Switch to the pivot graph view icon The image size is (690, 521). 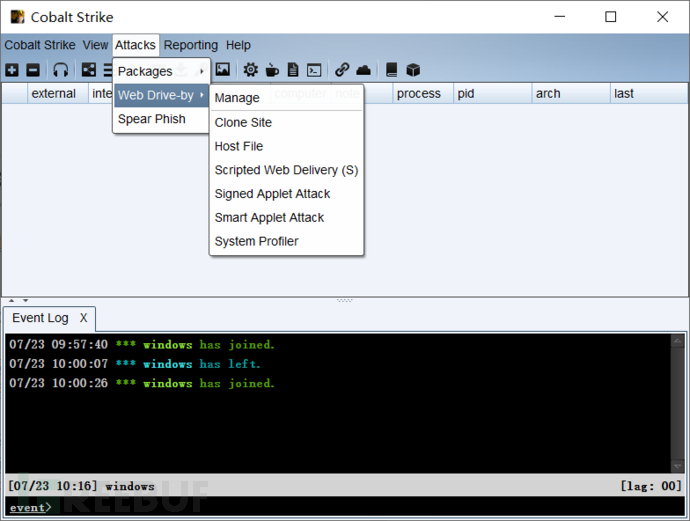[89, 70]
